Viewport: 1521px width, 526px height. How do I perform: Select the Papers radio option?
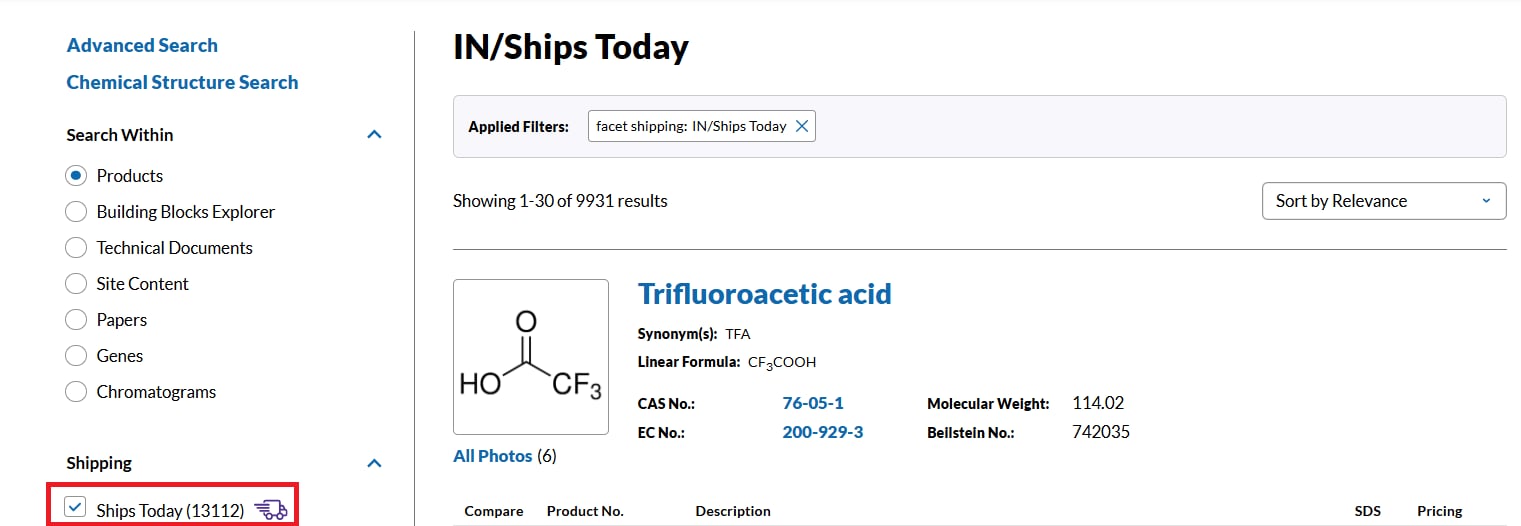[75, 320]
